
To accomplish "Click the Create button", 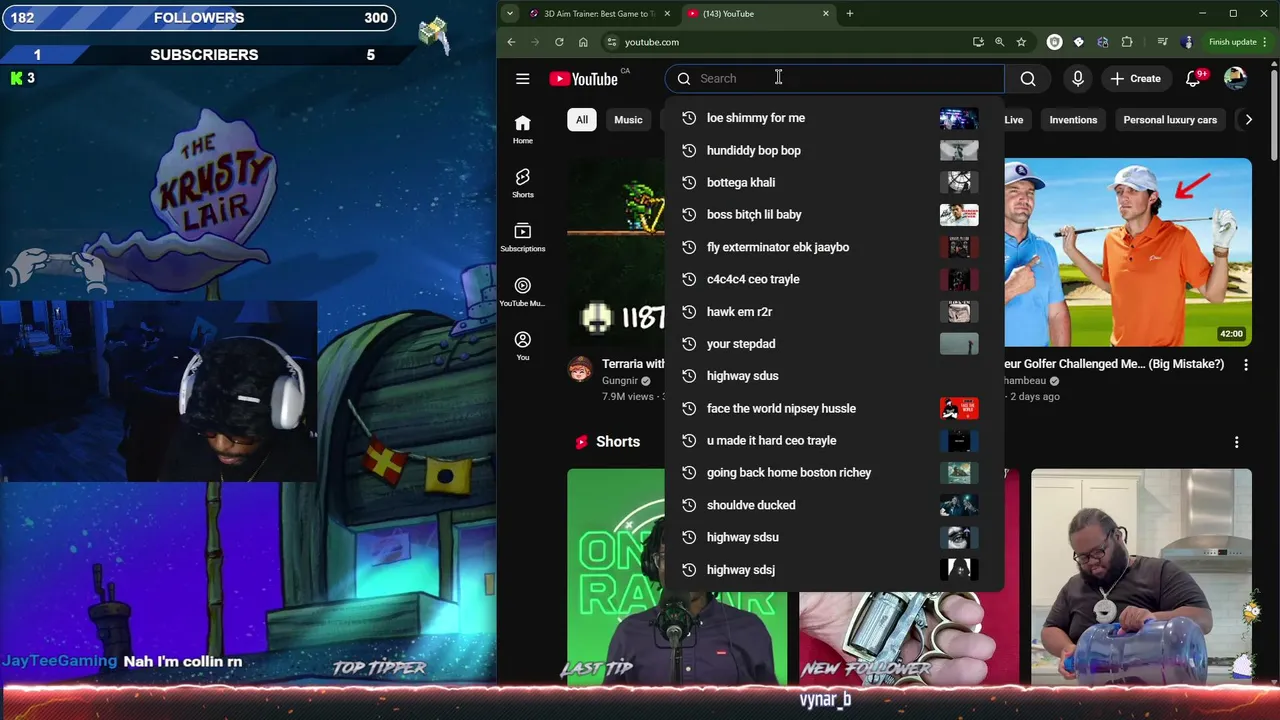I will [x=1135, y=79].
